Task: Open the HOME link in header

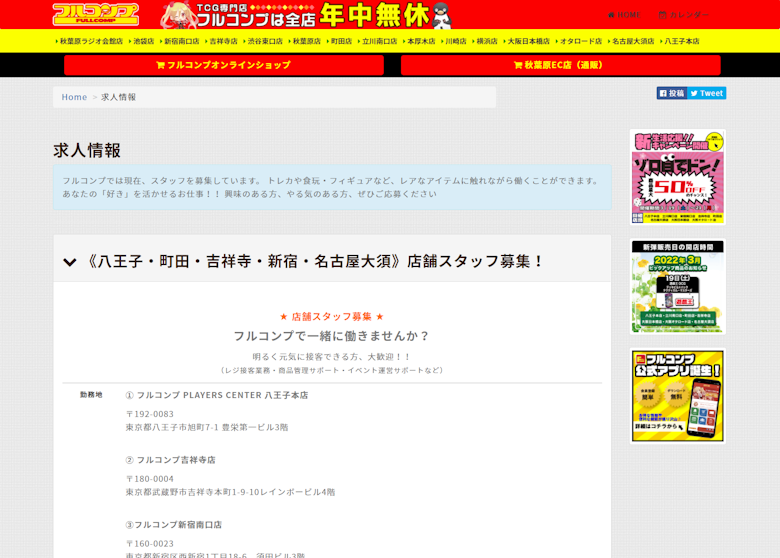Action: (624, 15)
